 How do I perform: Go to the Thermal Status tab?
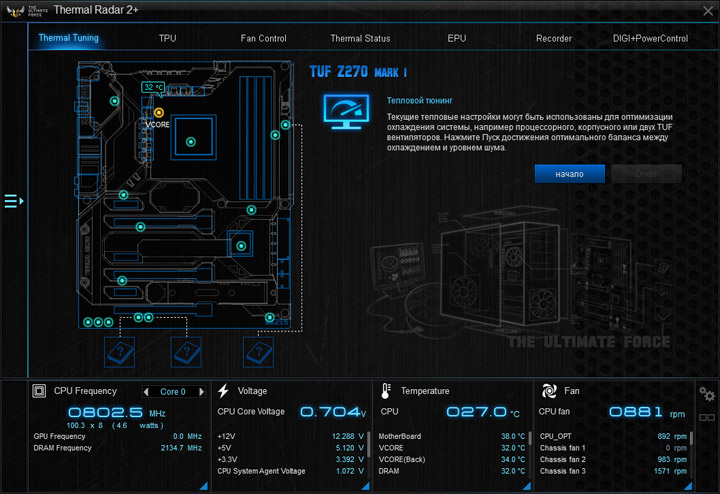click(360, 38)
